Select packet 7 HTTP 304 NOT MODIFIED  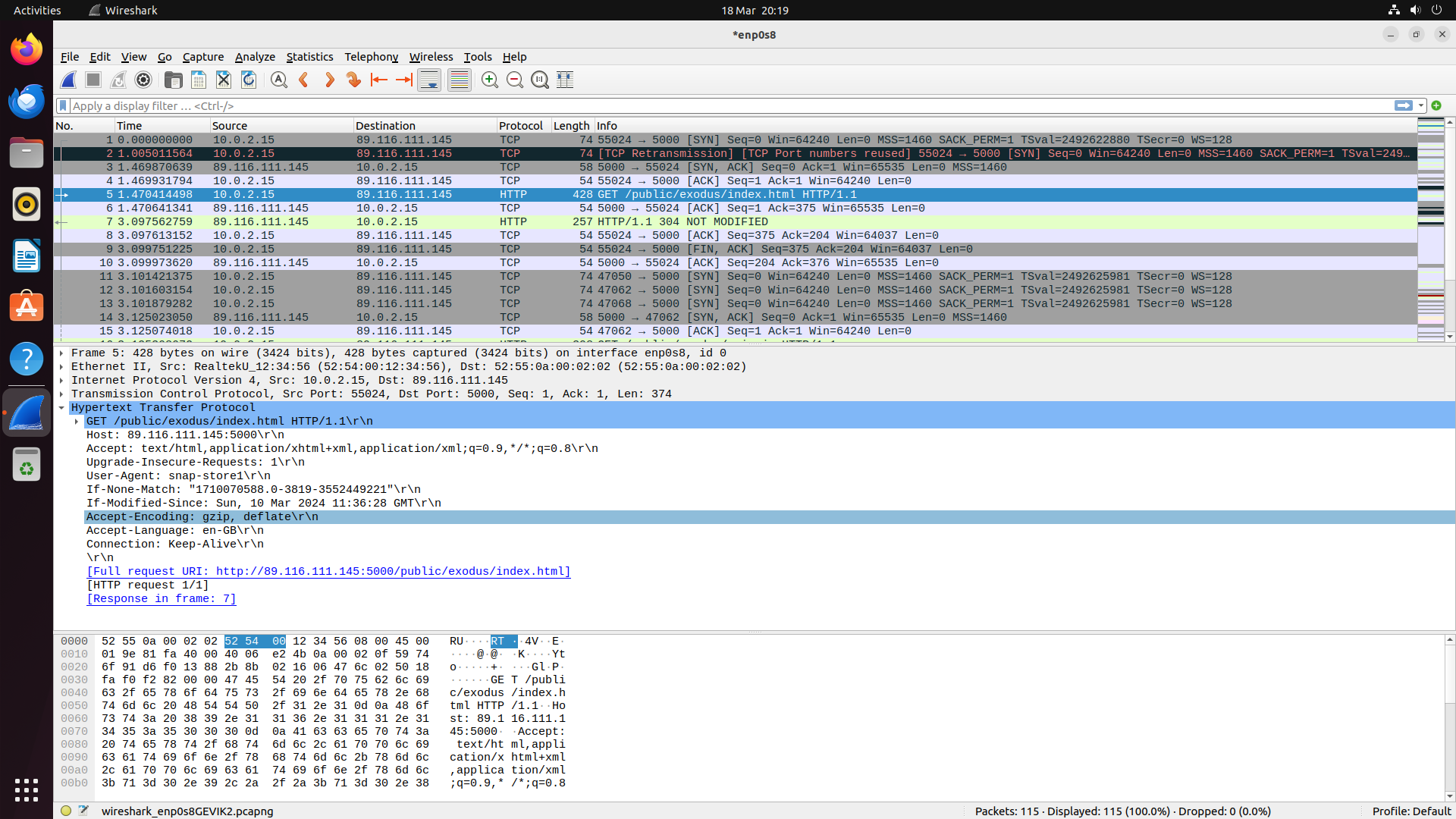coord(736,222)
